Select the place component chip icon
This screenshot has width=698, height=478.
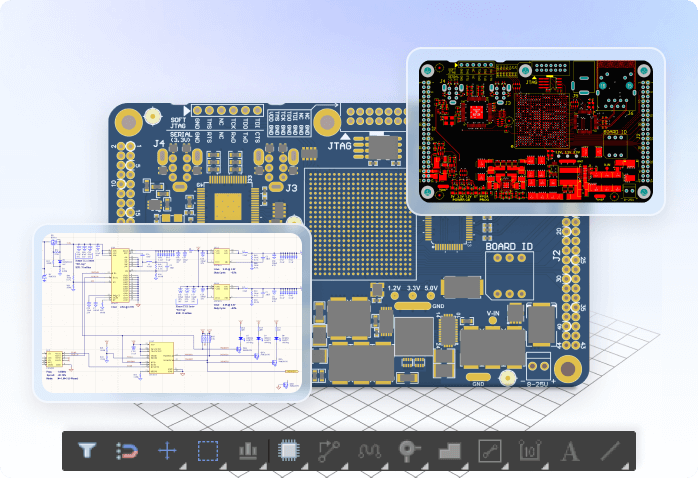289,450
